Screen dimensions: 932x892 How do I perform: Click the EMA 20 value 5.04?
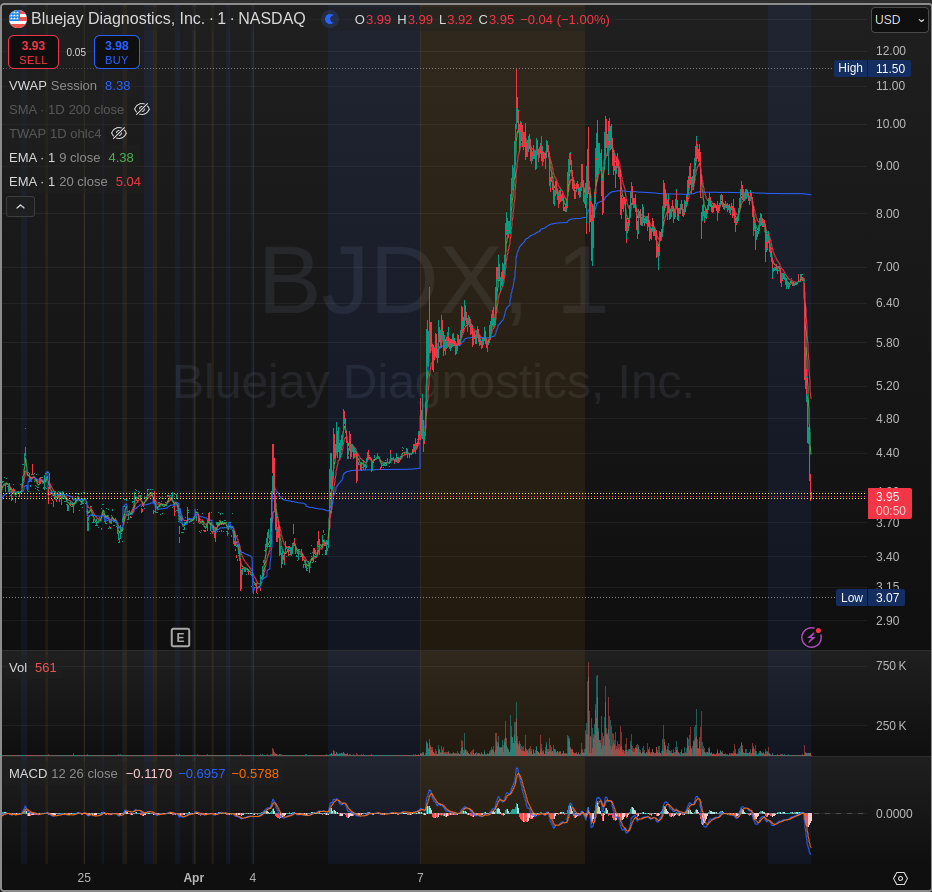click(128, 181)
